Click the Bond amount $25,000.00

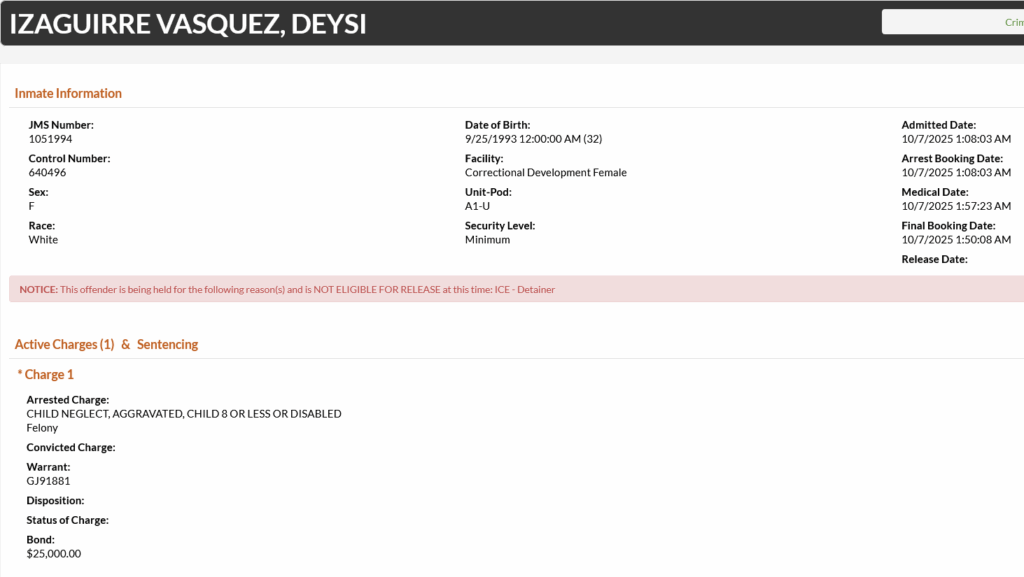click(x=54, y=553)
